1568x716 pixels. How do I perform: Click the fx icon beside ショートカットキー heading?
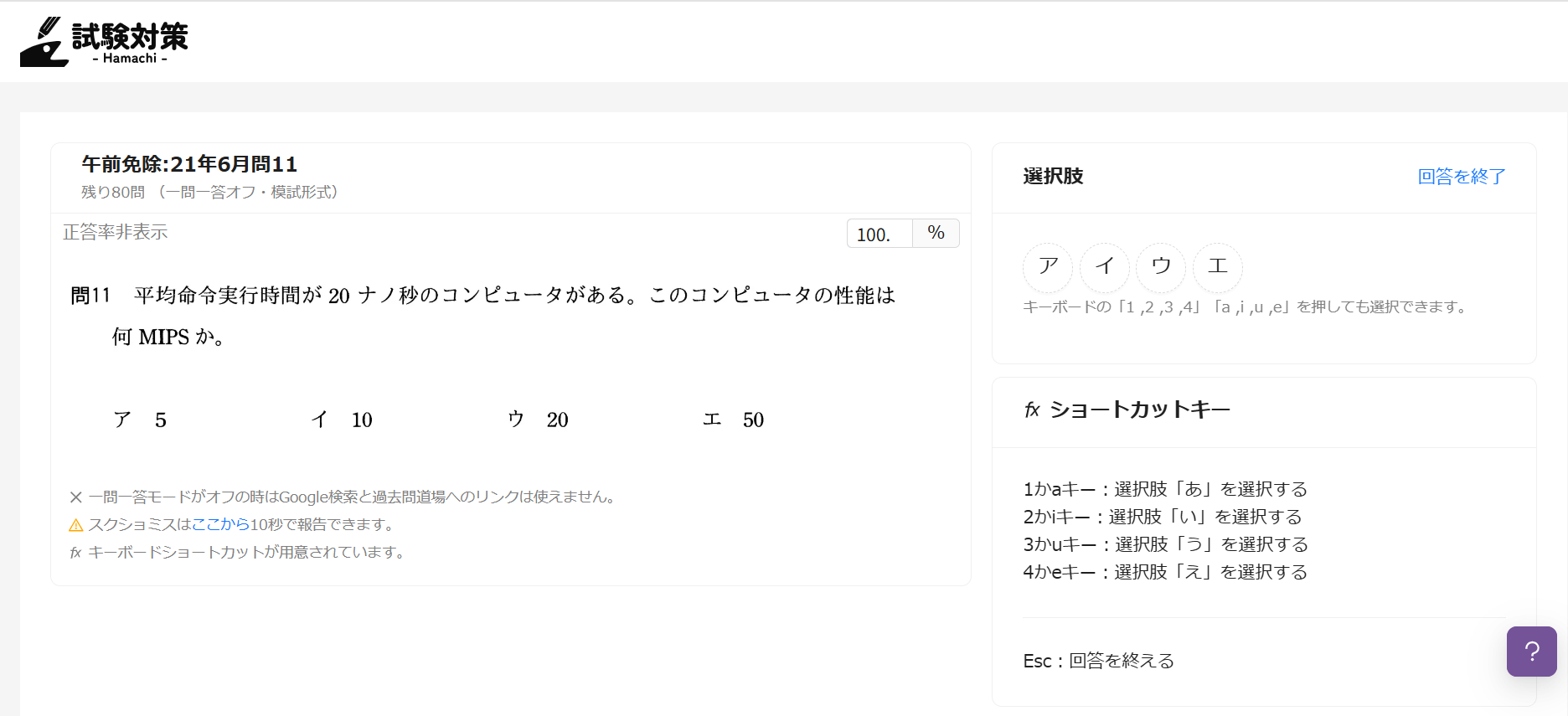1032,410
